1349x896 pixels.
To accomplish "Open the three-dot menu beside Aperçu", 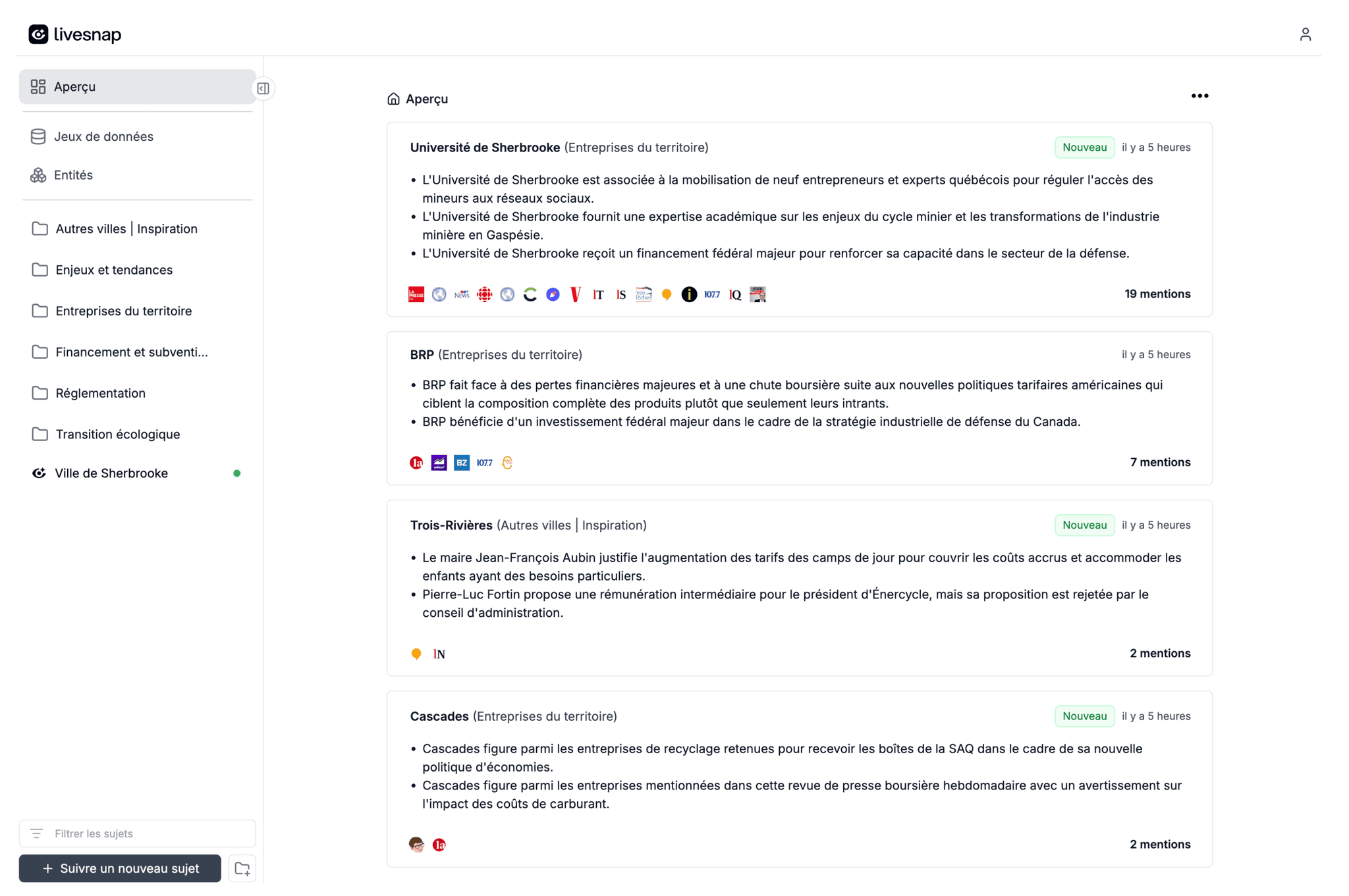I will 1199,96.
